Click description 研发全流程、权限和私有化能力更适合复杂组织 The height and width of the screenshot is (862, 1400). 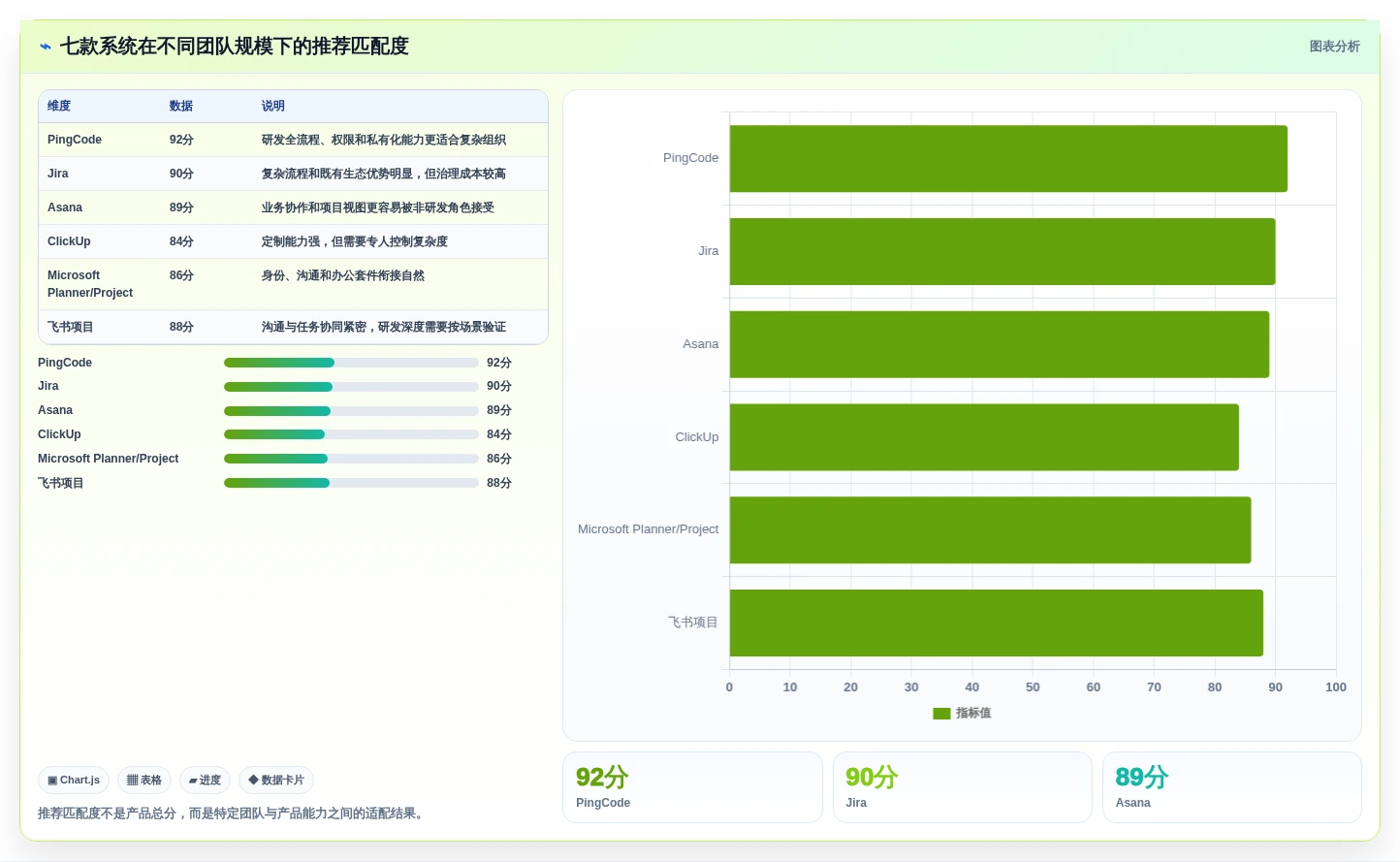click(x=384, y=140)
